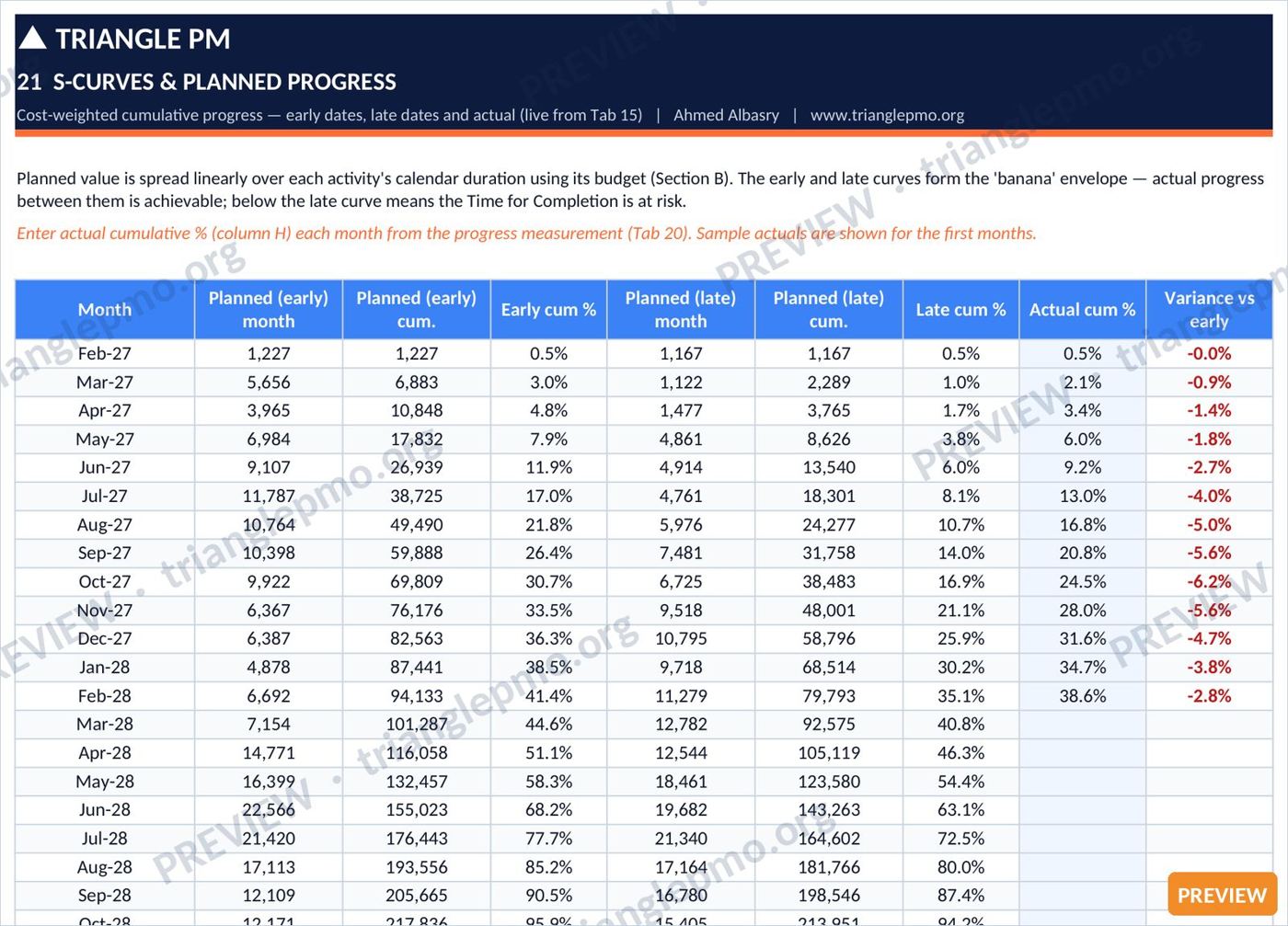
Task: Select the '21 S-CURVES & PLANNED PROGRESS' title
Action: [207, 82]
